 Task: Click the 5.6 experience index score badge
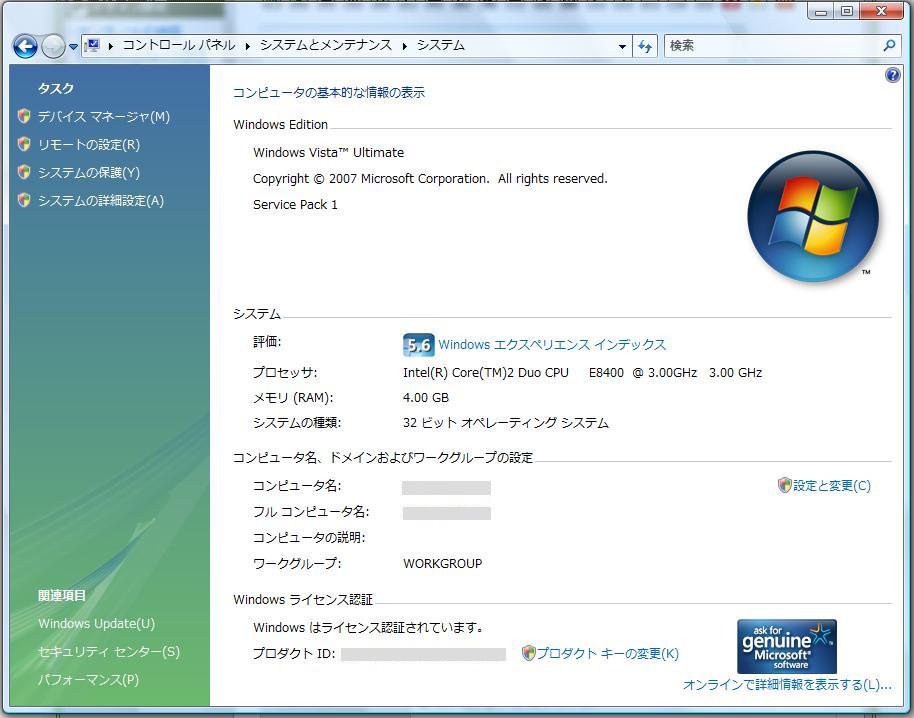[419, 345]
